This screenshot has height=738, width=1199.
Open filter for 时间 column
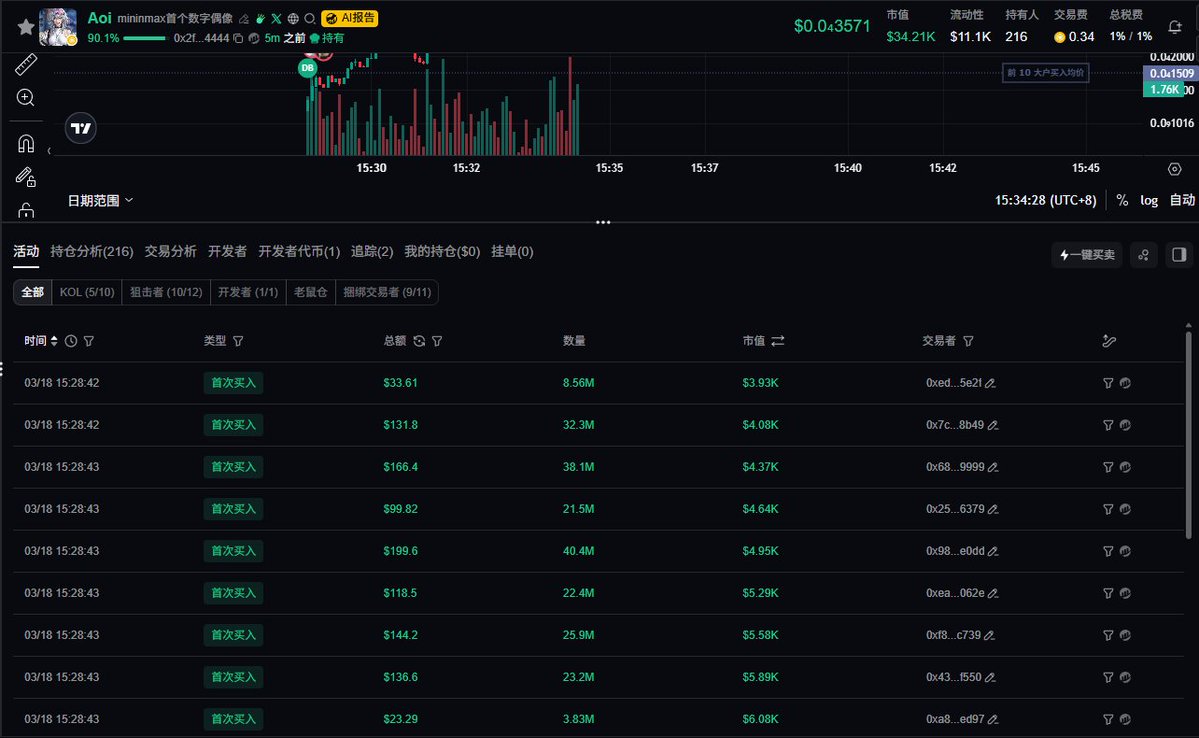[89, 341]
